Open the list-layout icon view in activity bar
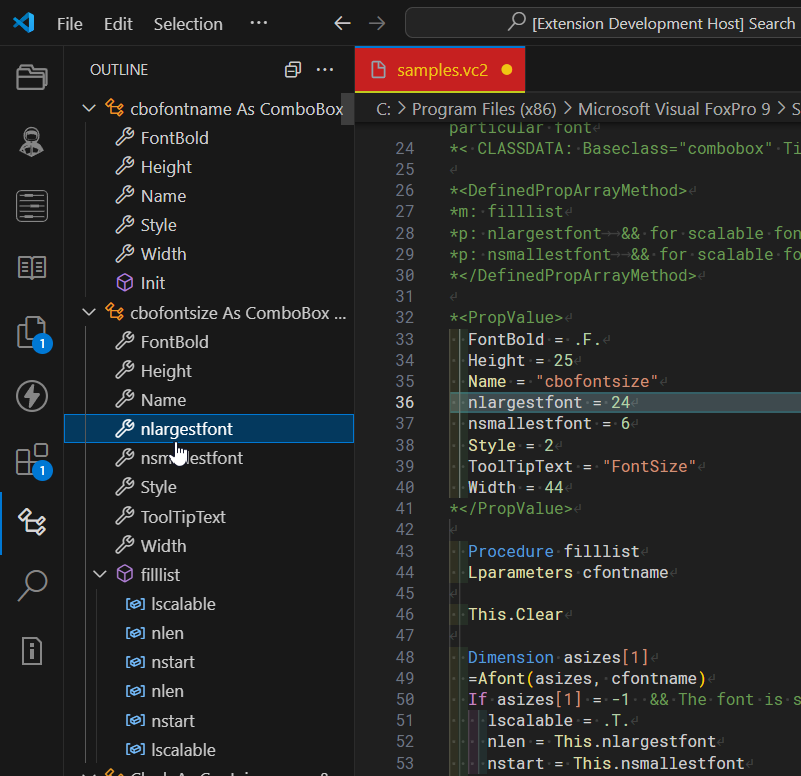The width and height of the screenshot is (801, 776). (32, 206)
